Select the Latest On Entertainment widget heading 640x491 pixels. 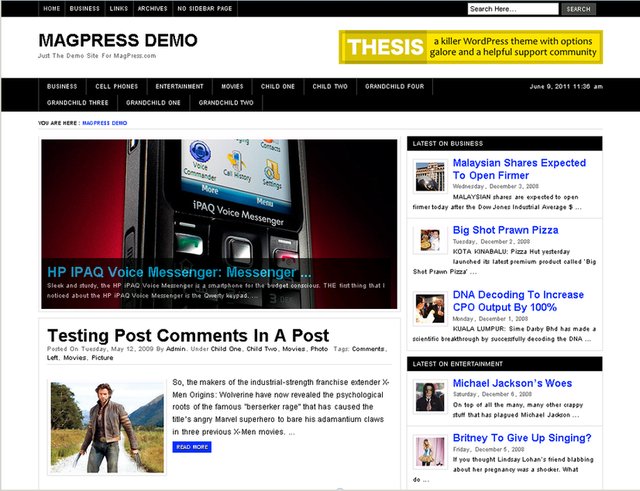(x=504, y=364)
